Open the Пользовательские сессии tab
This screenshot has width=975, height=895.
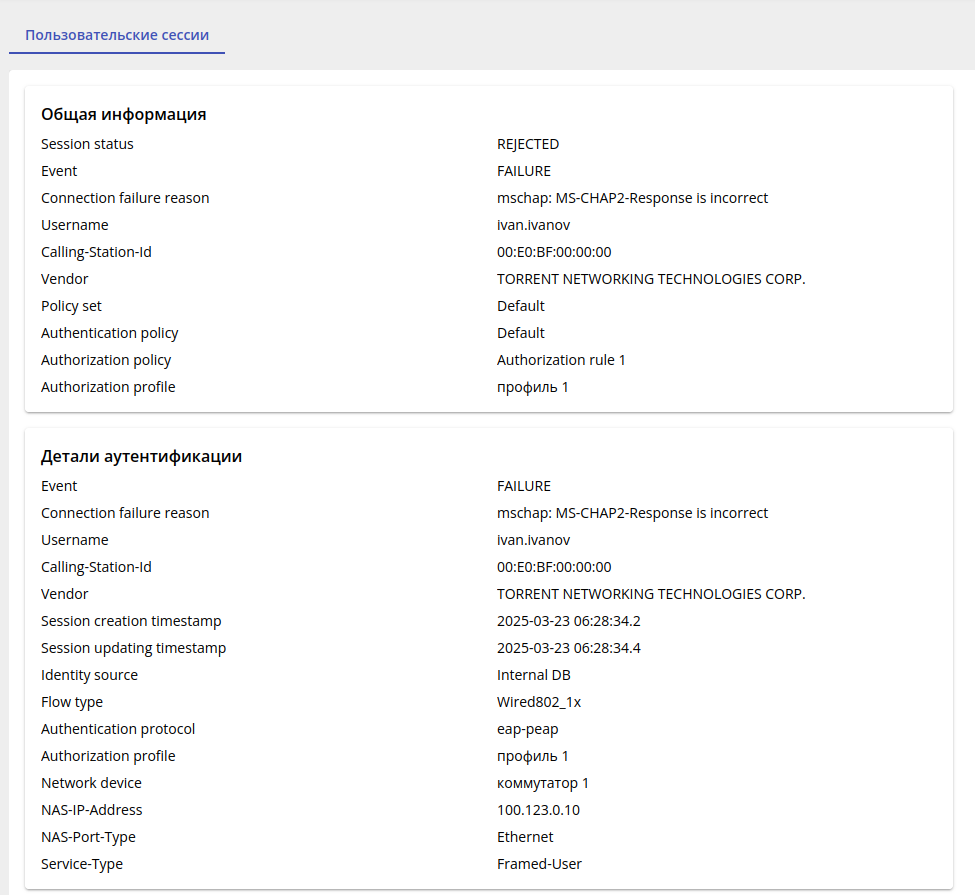coord(117,35)
